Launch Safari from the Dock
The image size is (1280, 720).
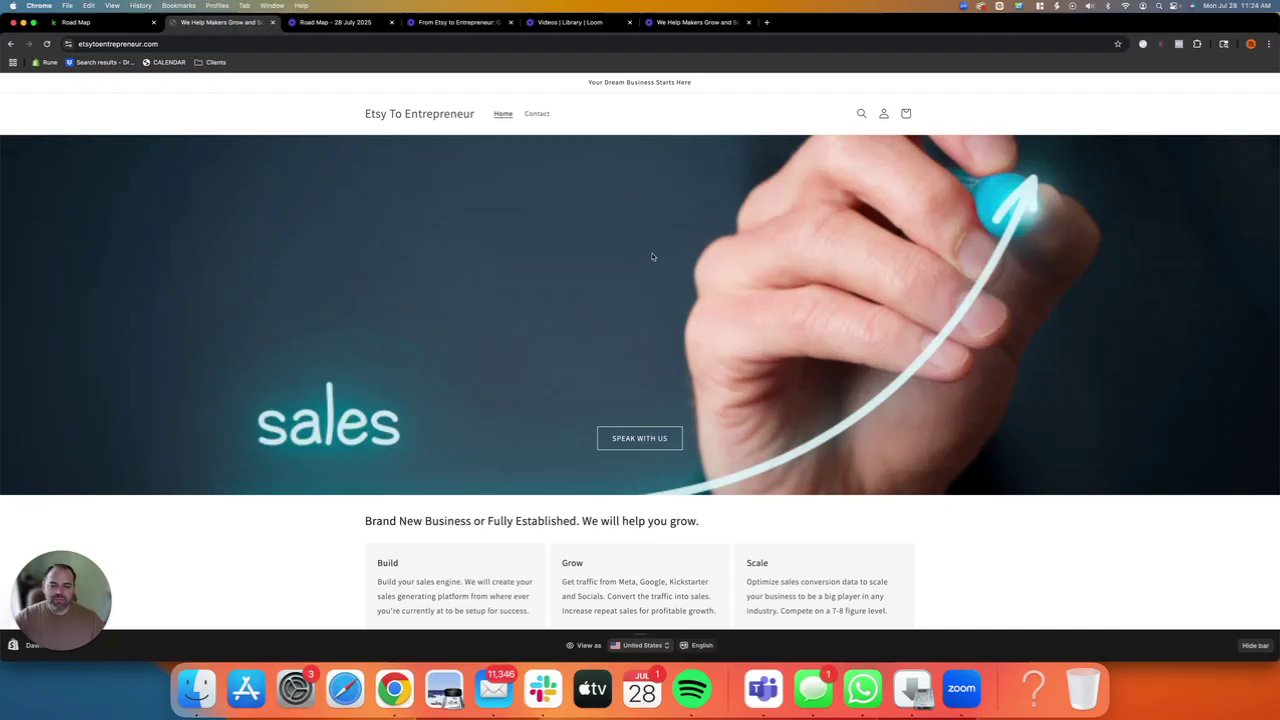[x=345, y=688]
